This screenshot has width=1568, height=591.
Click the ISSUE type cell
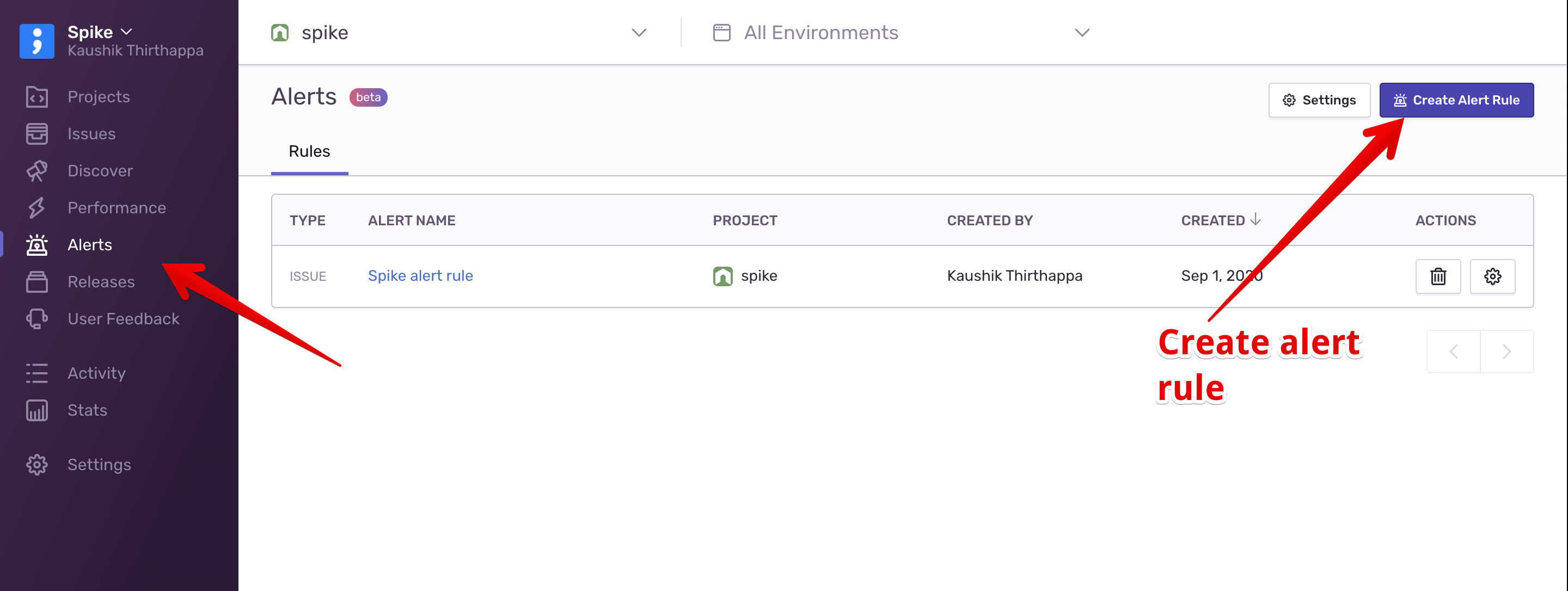coord(308,276)
